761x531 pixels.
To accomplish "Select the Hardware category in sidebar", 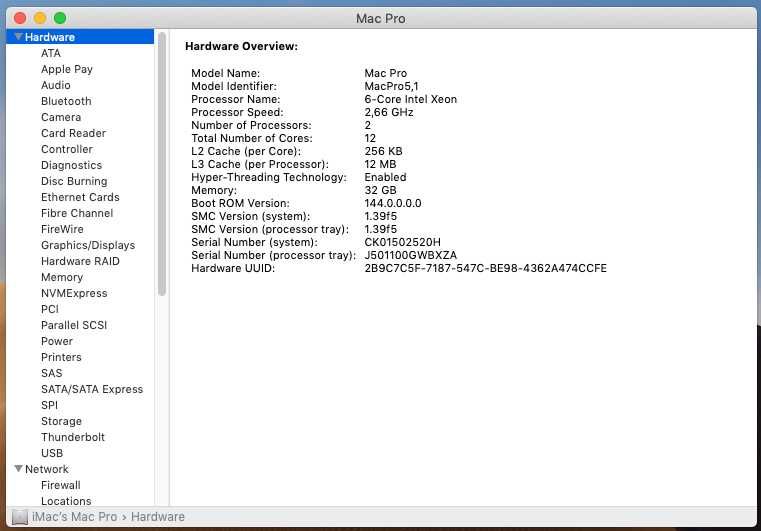I will tap(80, 37).
